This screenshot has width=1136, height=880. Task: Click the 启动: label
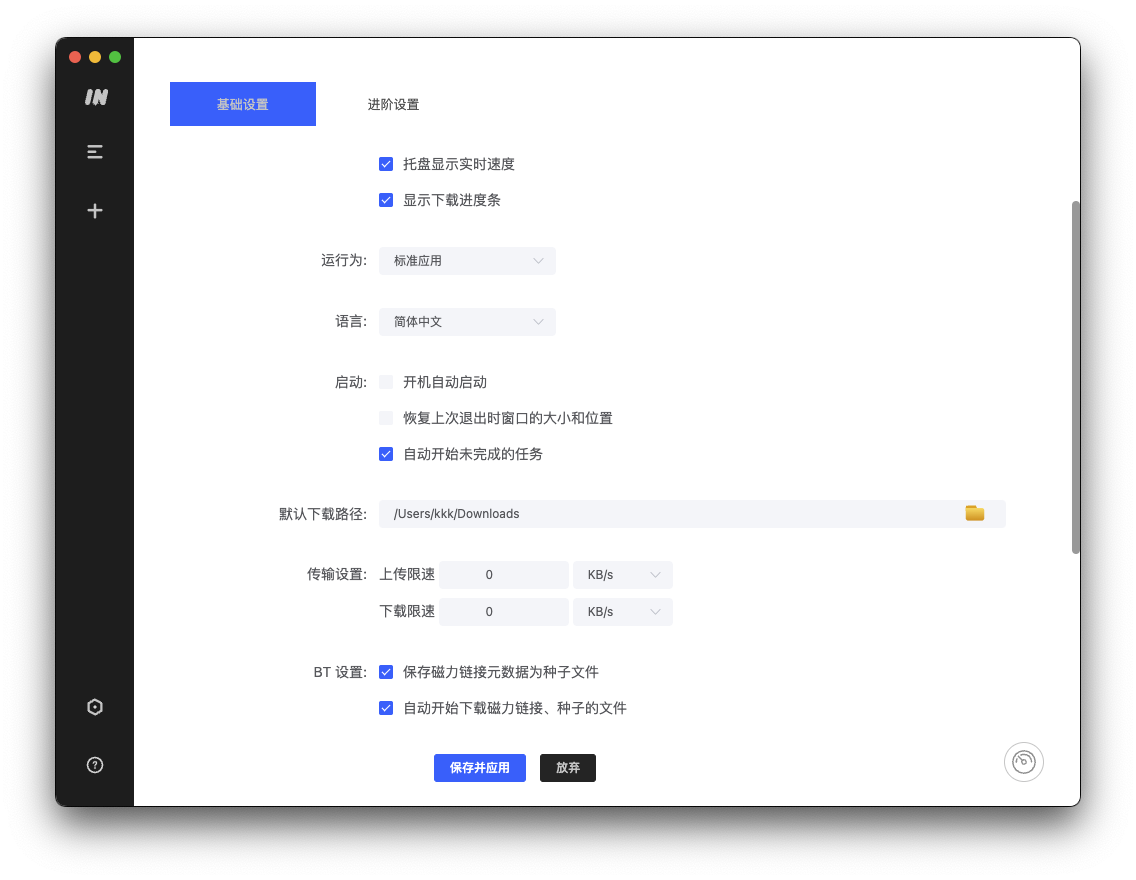351,382
